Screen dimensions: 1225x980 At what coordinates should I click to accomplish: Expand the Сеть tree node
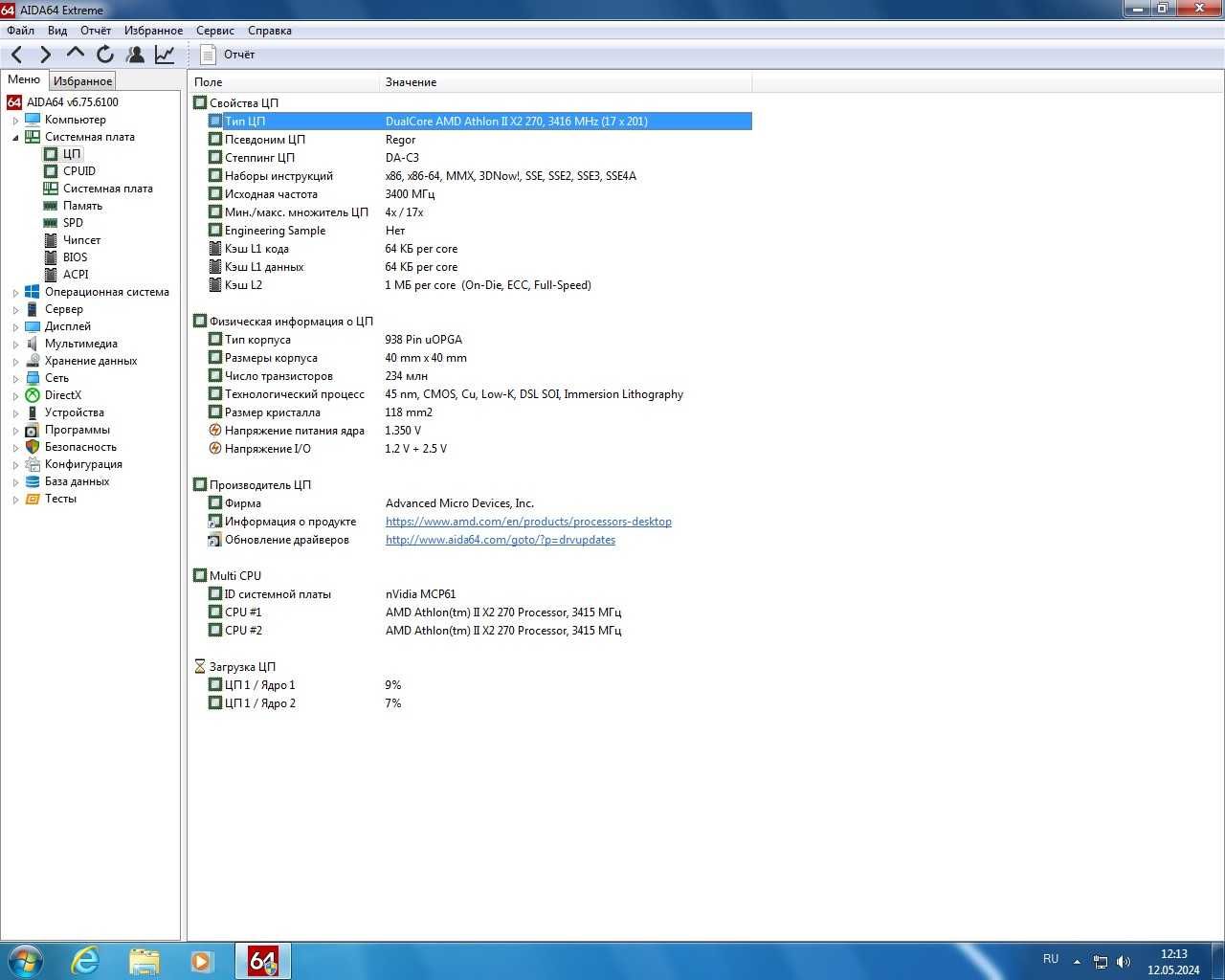[15, 378]
